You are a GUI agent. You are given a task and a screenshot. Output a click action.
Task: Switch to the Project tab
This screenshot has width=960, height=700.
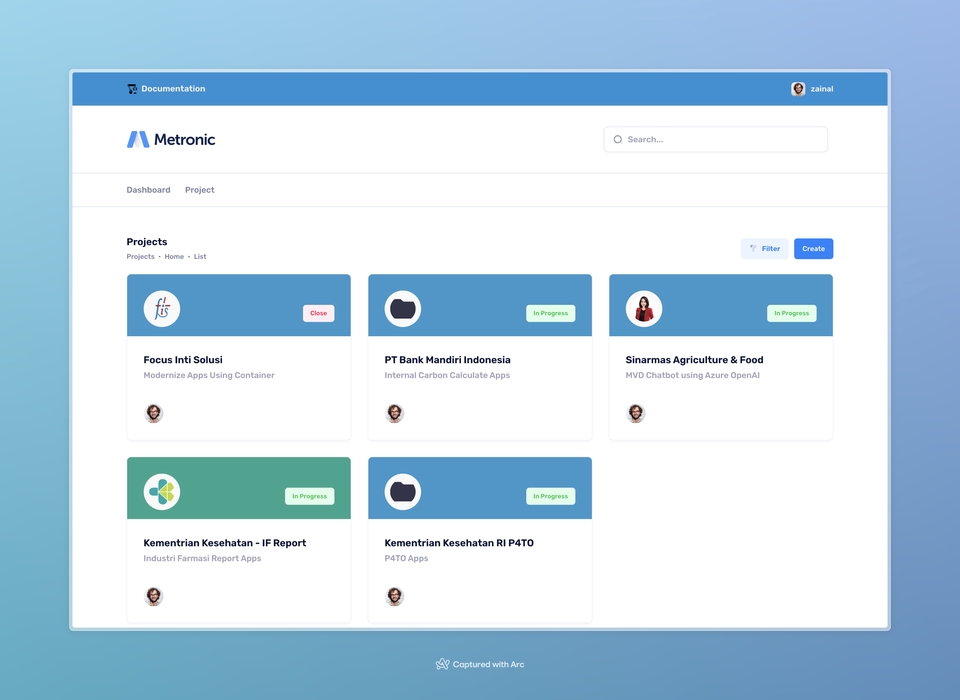pyautogui.click(x=200, y=190)
